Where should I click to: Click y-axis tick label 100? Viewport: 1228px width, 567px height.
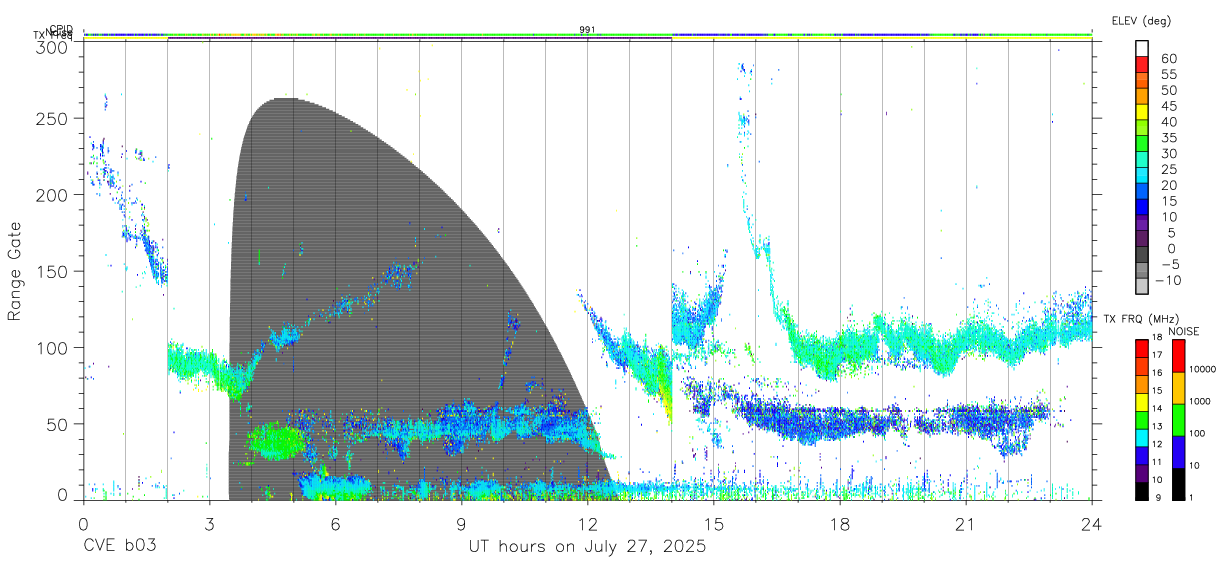click(x=53, y=348)
